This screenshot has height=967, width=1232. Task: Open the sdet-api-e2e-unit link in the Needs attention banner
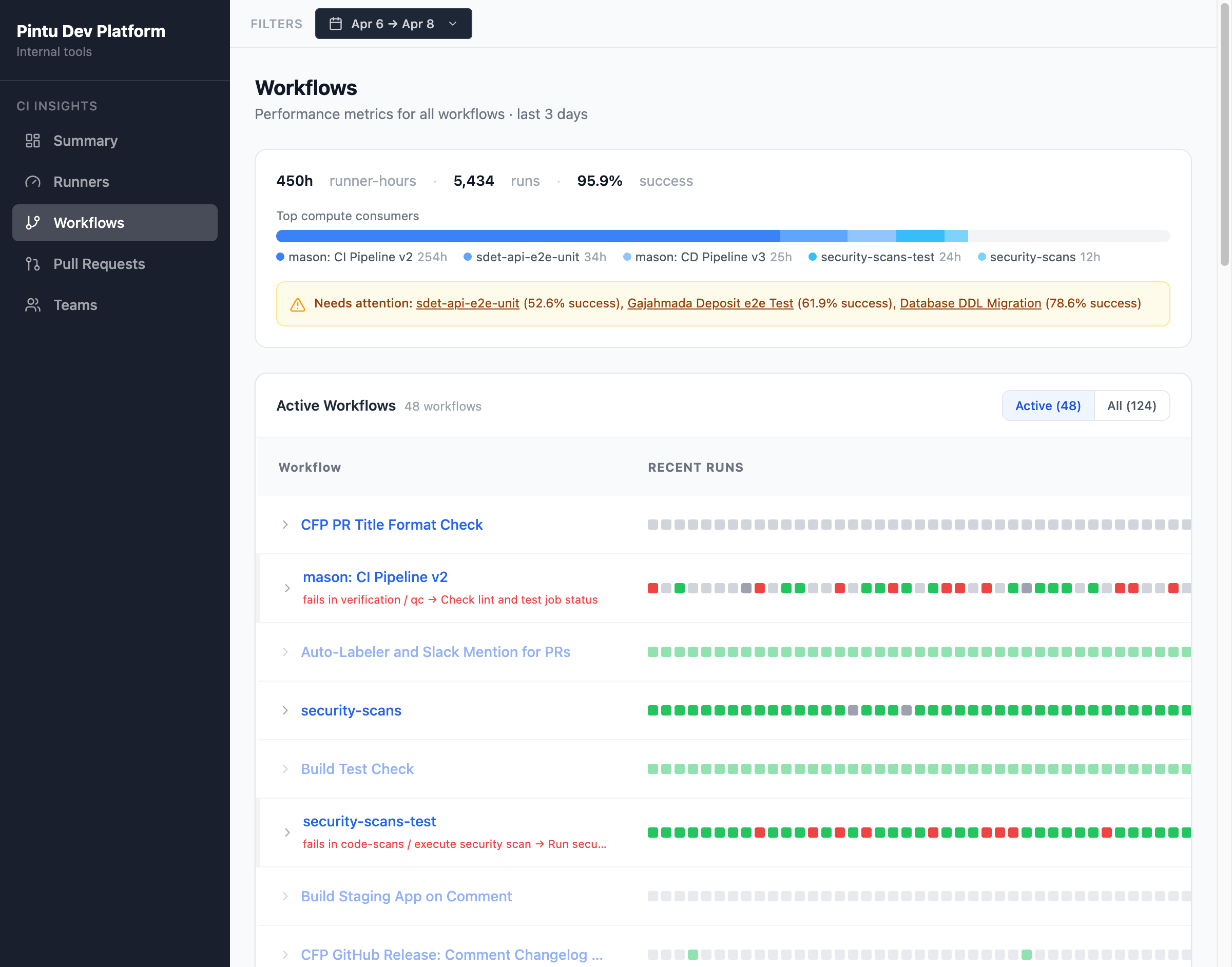[x=467, y=303]
